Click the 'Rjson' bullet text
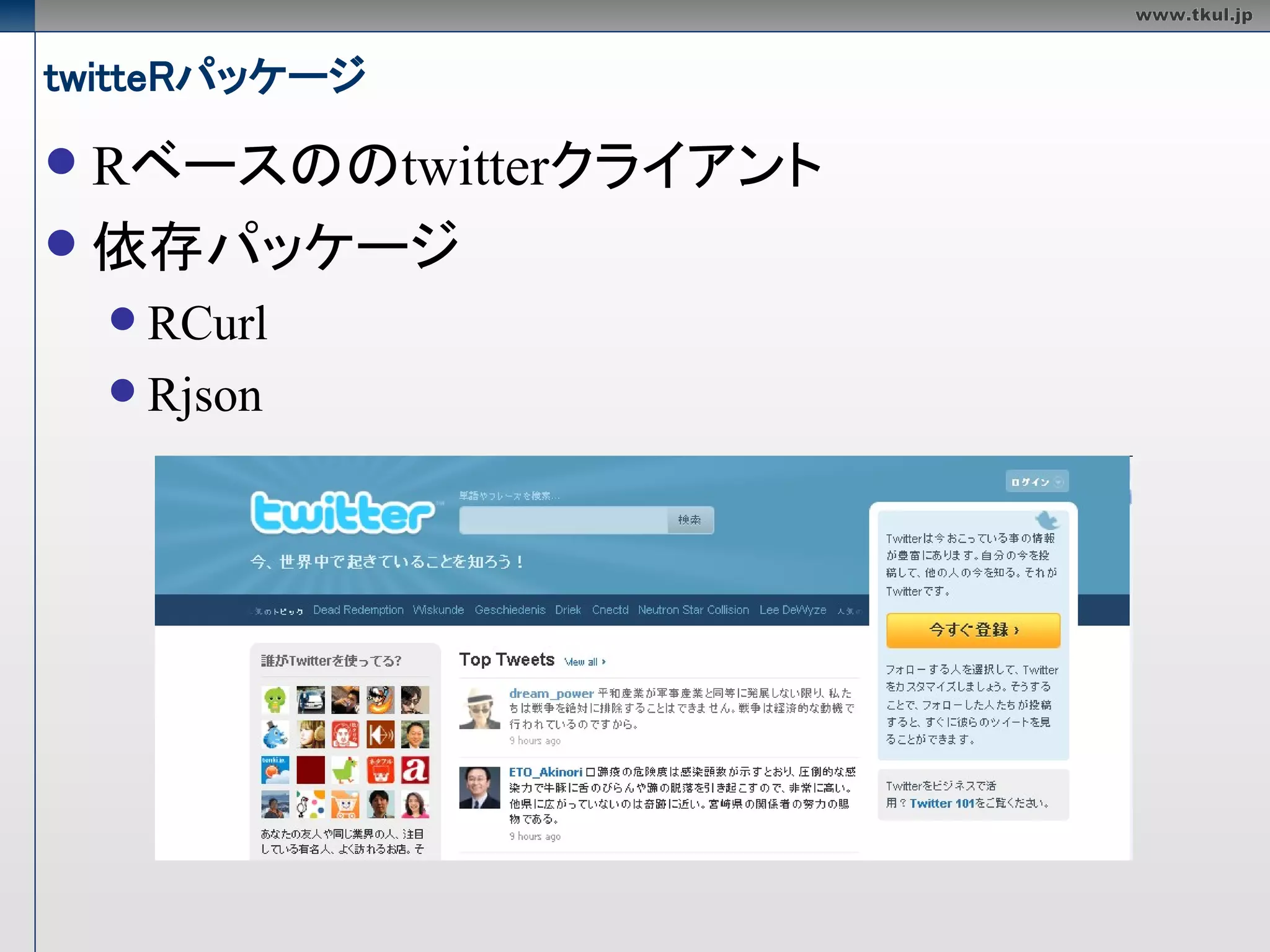This screenshot has width=1270, height=952. [205, 395]
